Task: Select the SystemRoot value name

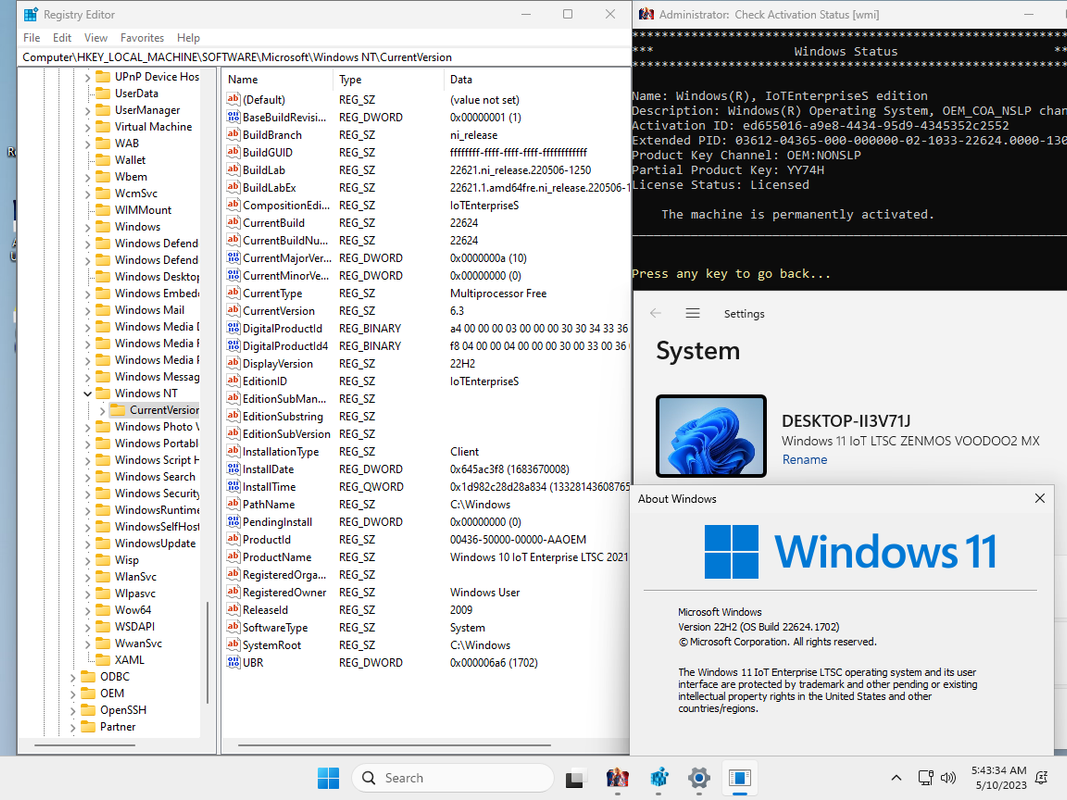Action: pyautogui.click(x=272, y=645)
